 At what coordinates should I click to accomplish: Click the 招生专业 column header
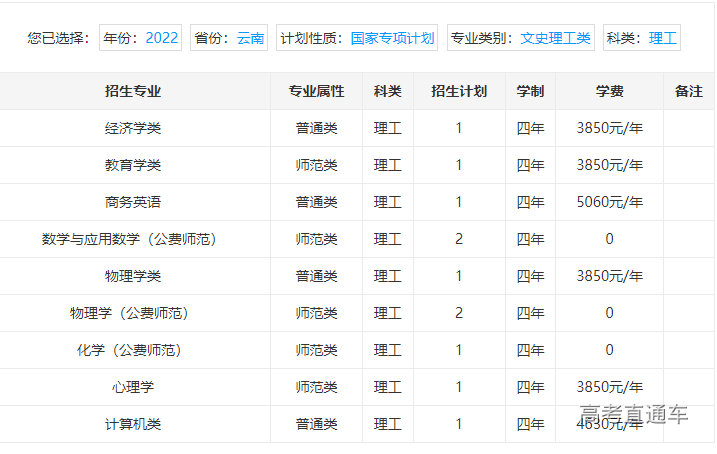click(133, 91)
